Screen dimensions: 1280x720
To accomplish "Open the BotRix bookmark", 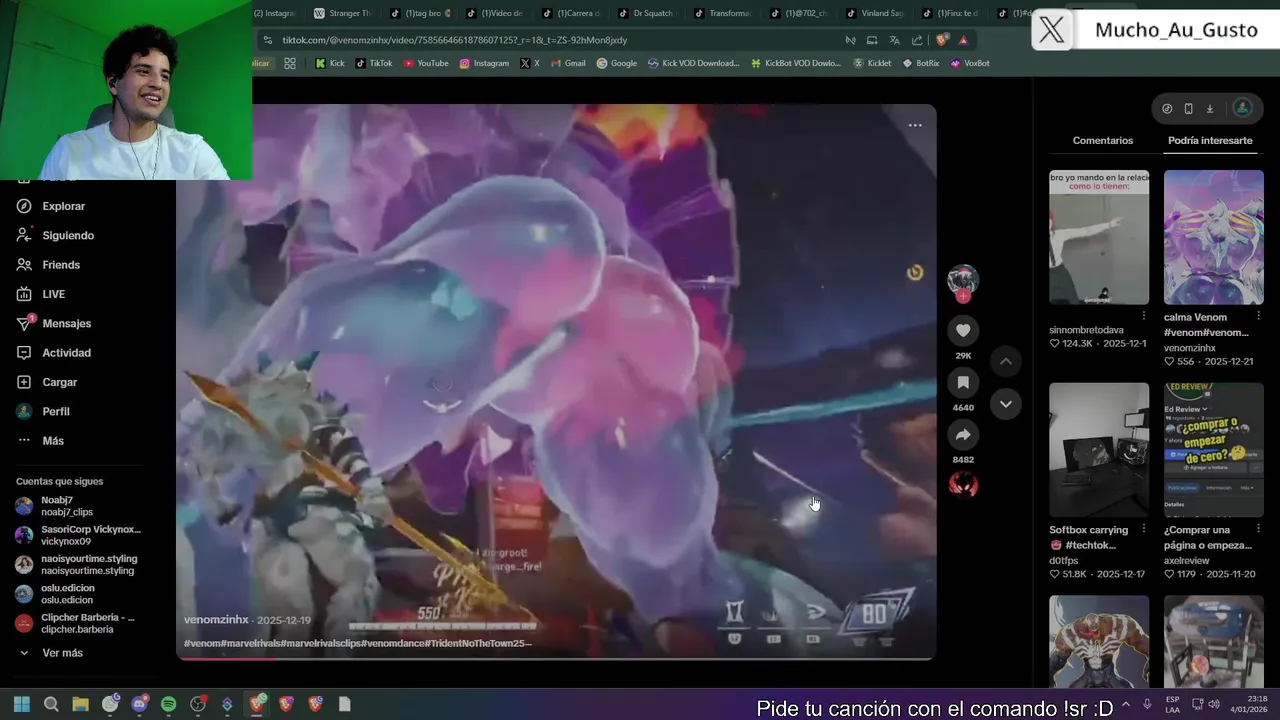I will point(921,63).
